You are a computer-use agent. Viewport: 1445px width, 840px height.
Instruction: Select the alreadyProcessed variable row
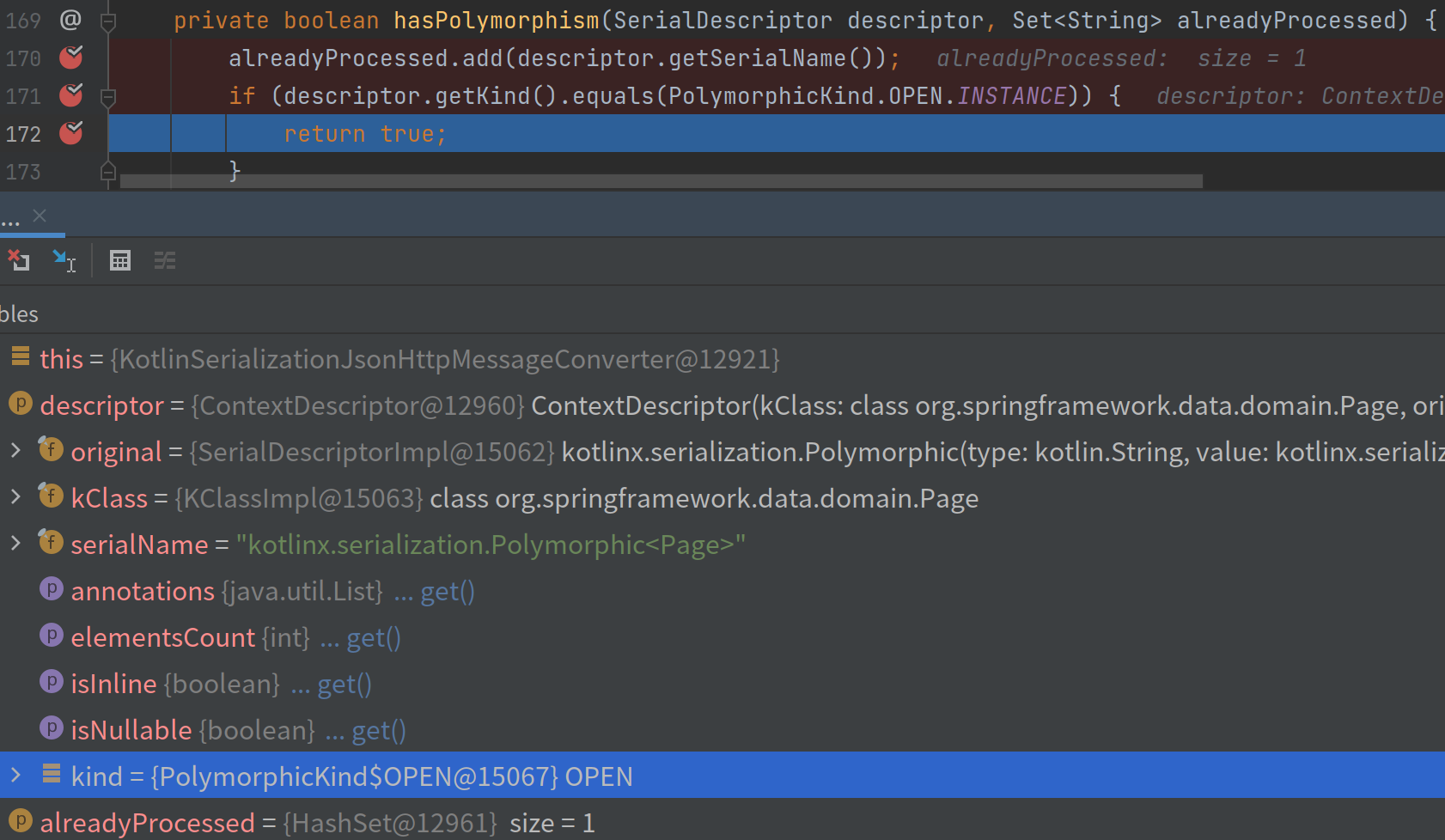722,823
